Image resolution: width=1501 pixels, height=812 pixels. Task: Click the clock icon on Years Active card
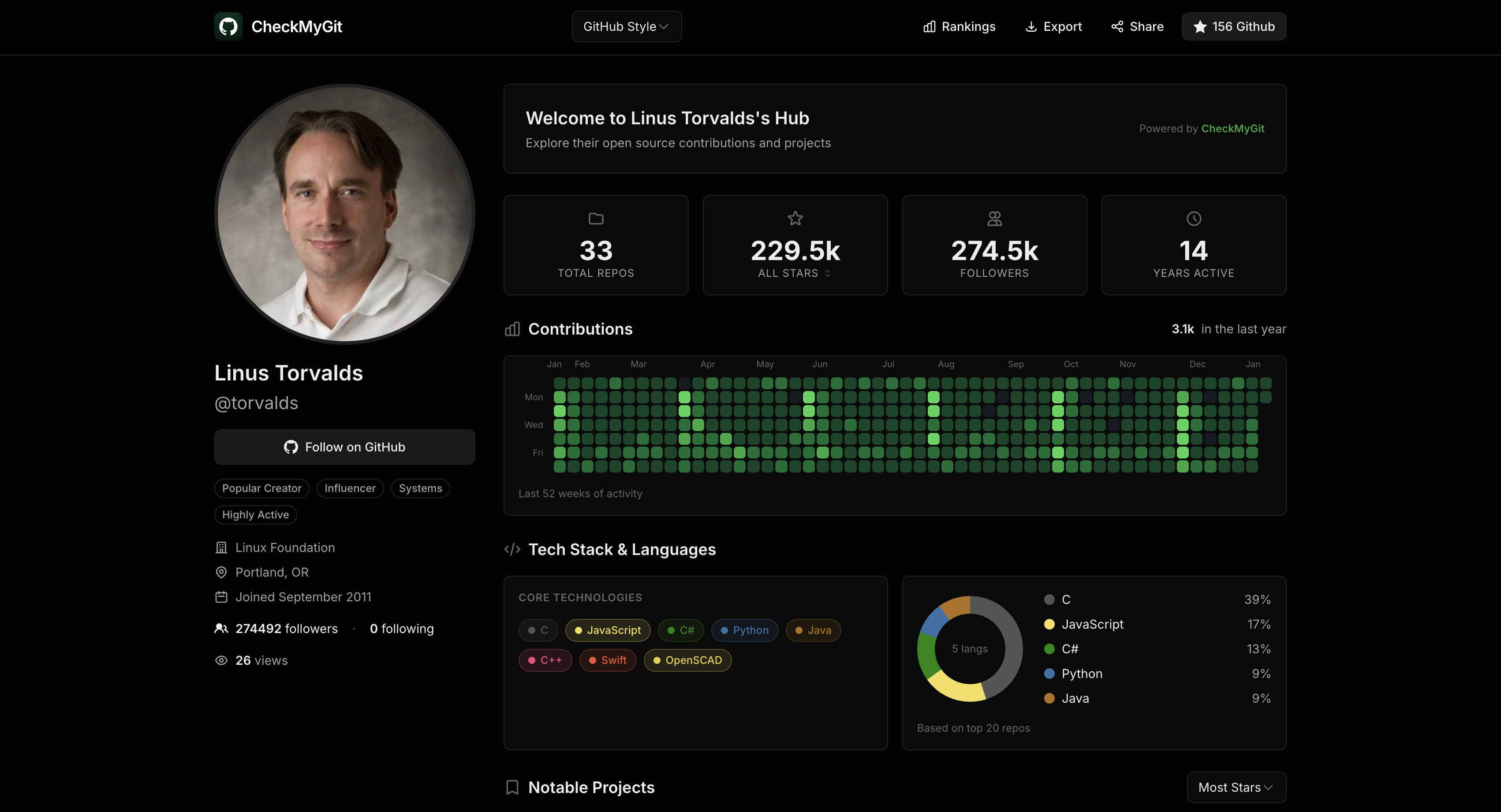pos(1193,219)
